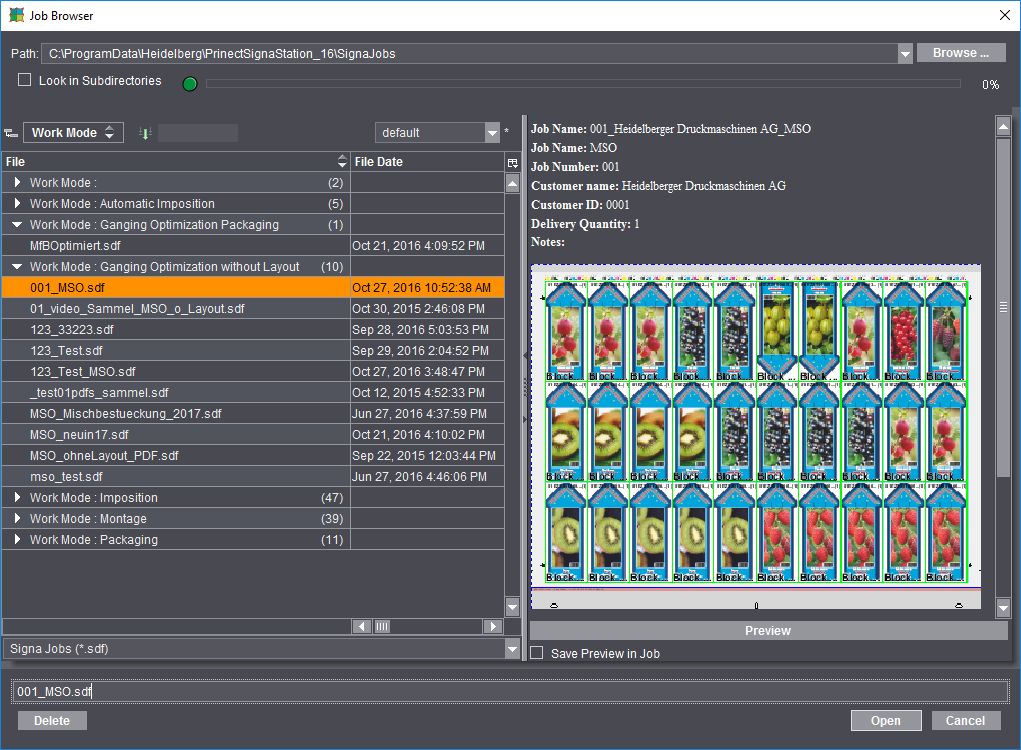Click the sort arrows in File column header

[342, 162]
